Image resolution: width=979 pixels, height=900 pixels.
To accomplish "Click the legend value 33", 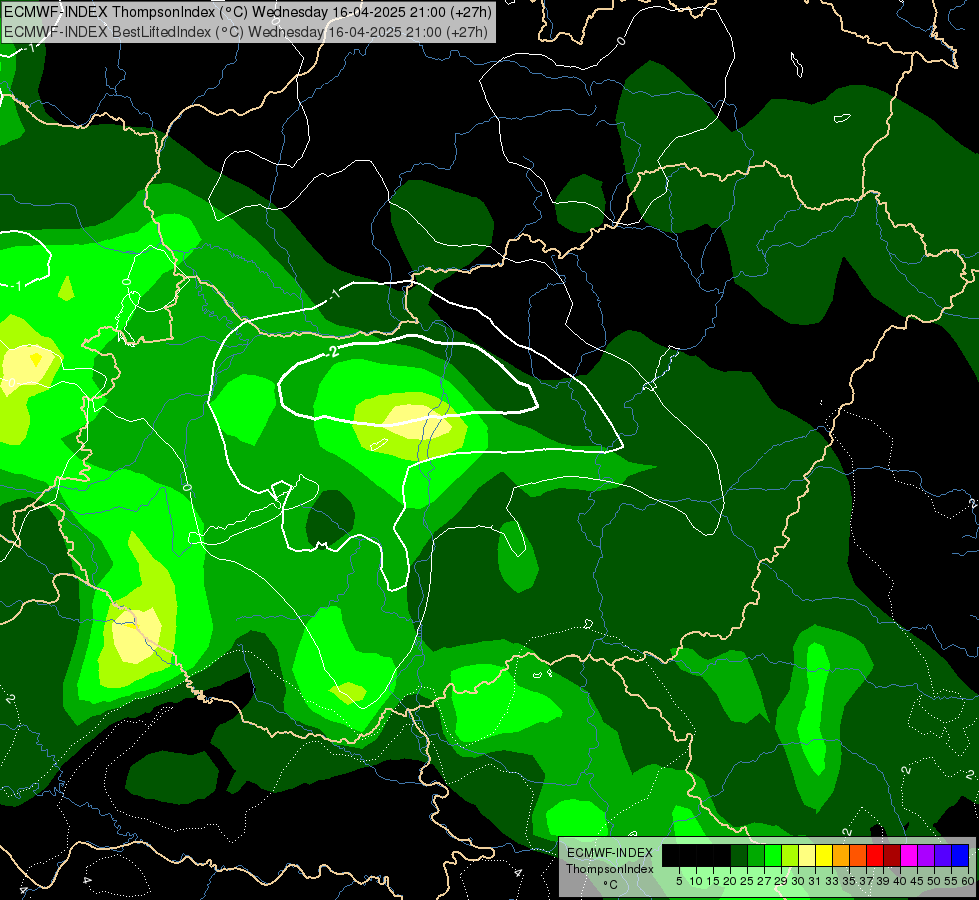I will coord(832,881).
